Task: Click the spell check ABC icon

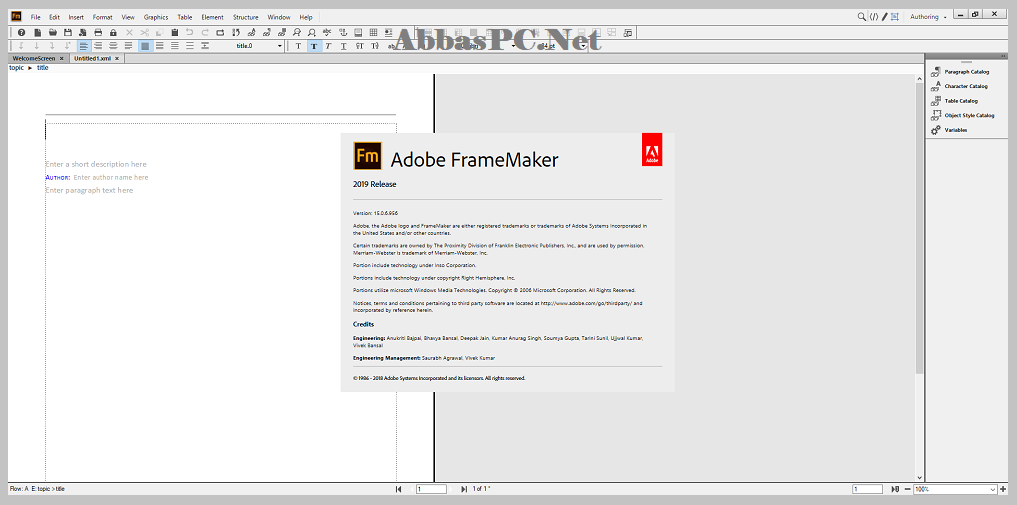Action: (x=327, y=32)
